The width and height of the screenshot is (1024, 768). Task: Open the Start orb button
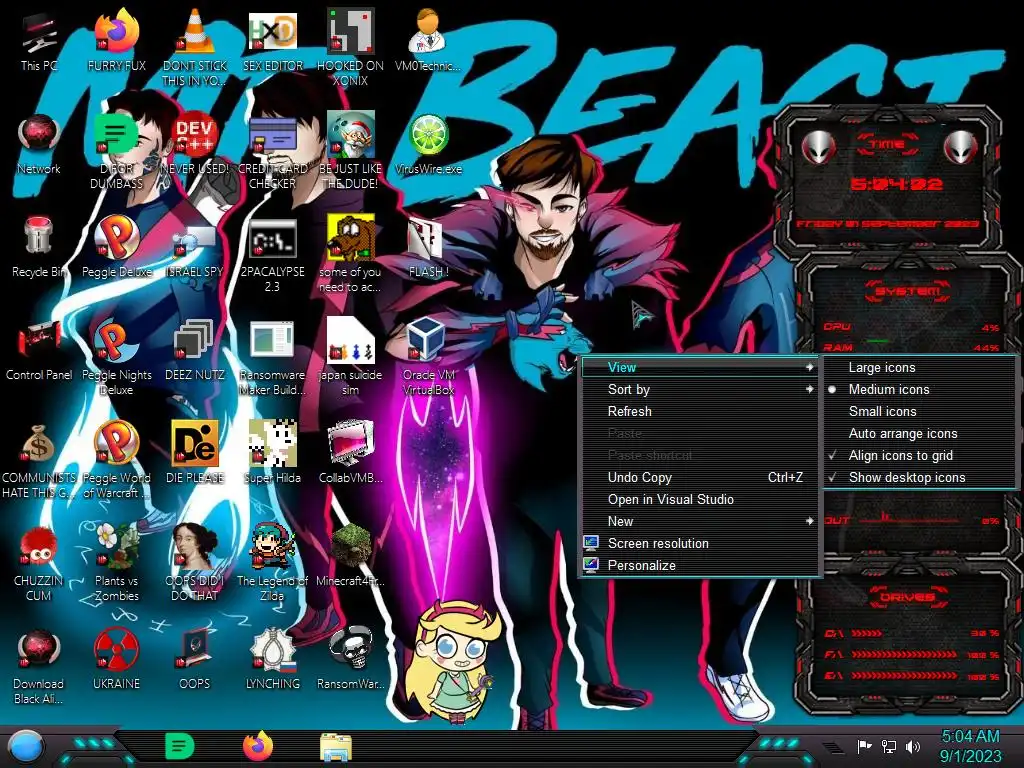pos(26,748)
